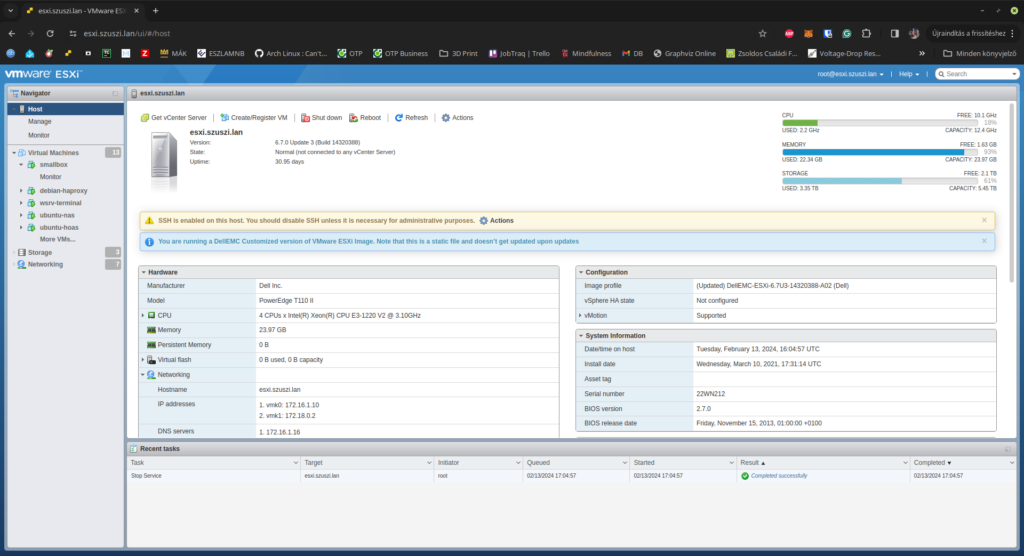Collapse the System Information panel
1024x556 pixels.
click(x=581, y=336)
